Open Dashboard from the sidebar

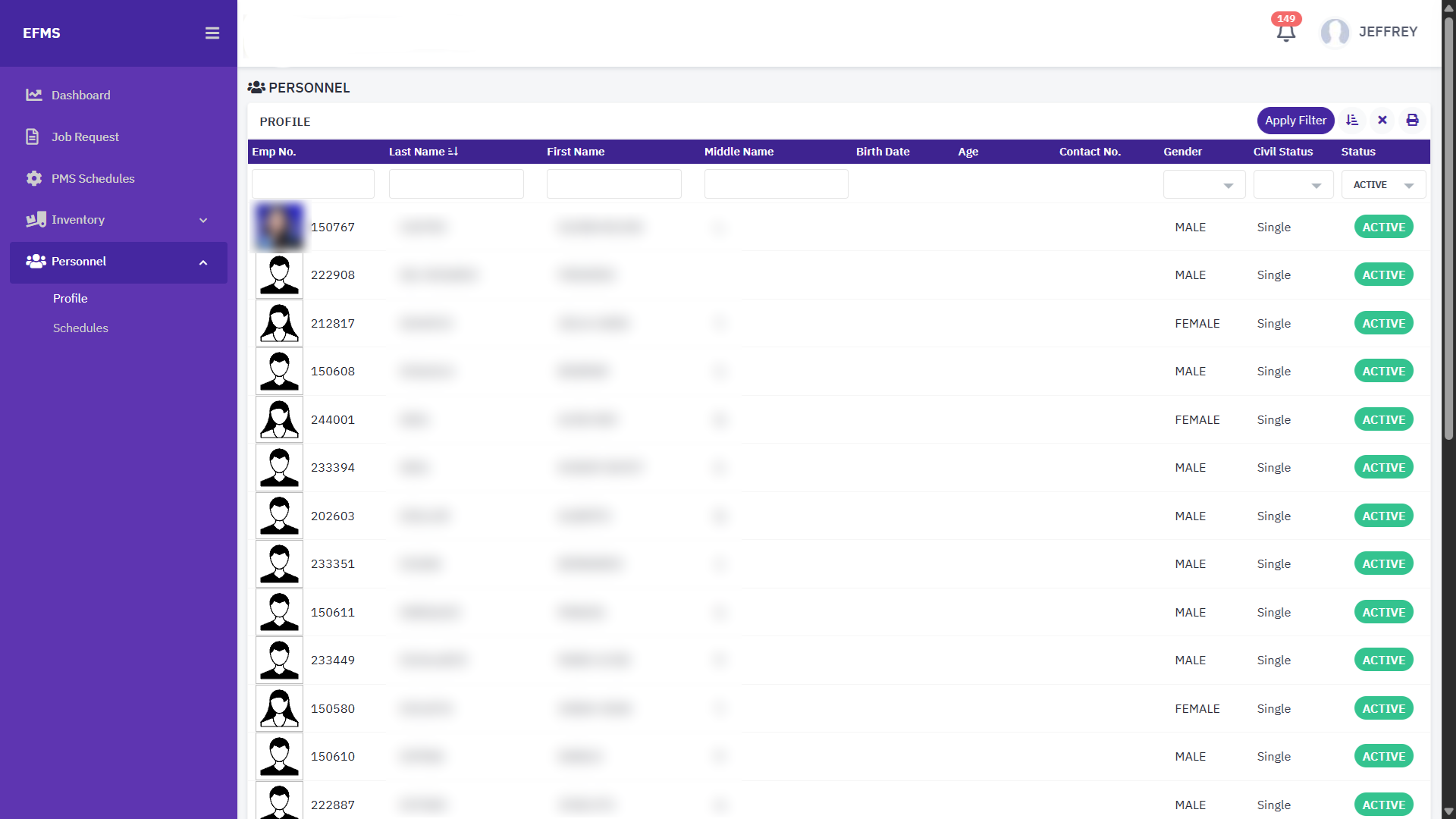[80, 96]
